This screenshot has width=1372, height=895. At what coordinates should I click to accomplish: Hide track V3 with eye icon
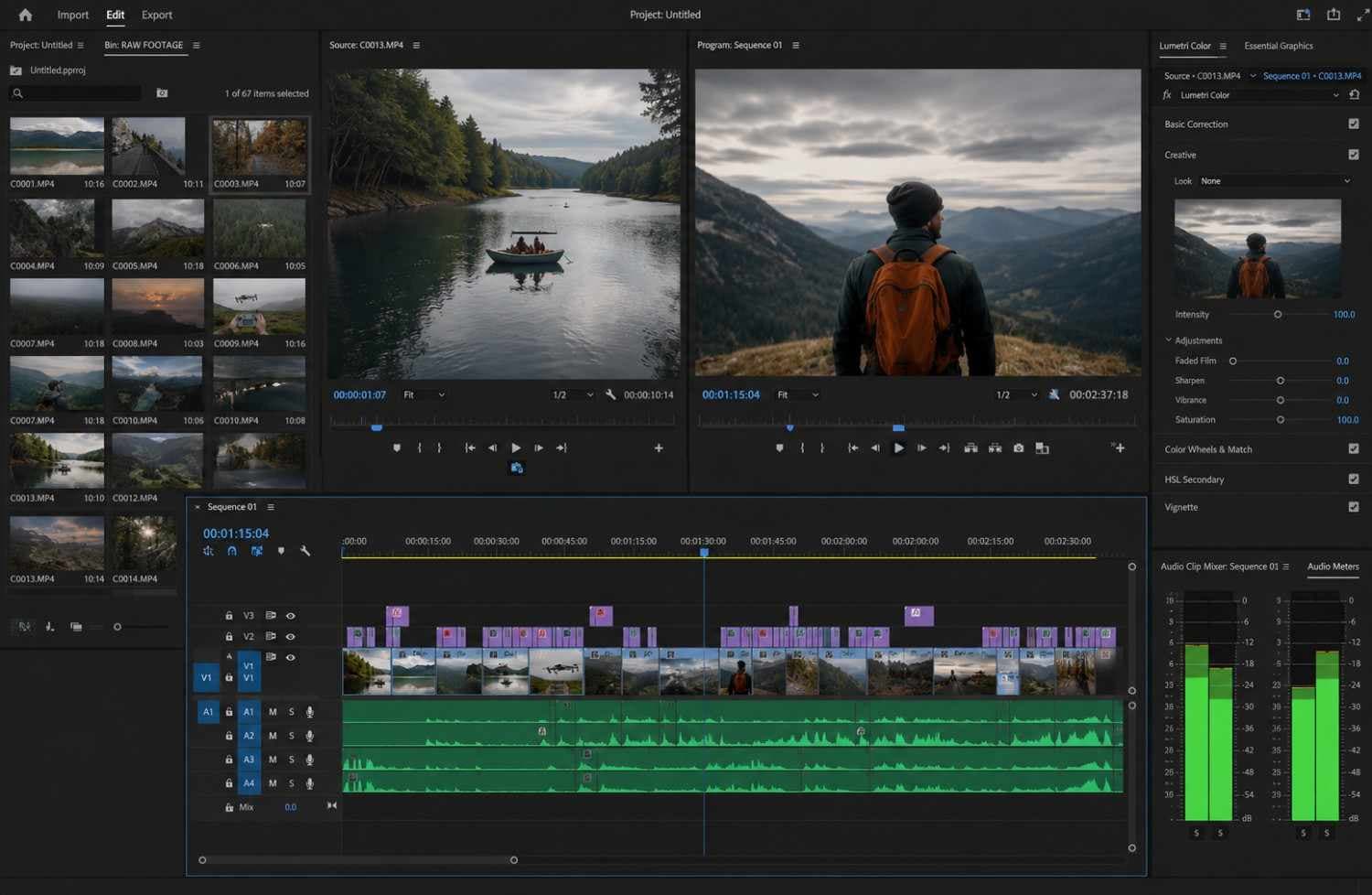[x=291, y=616]
